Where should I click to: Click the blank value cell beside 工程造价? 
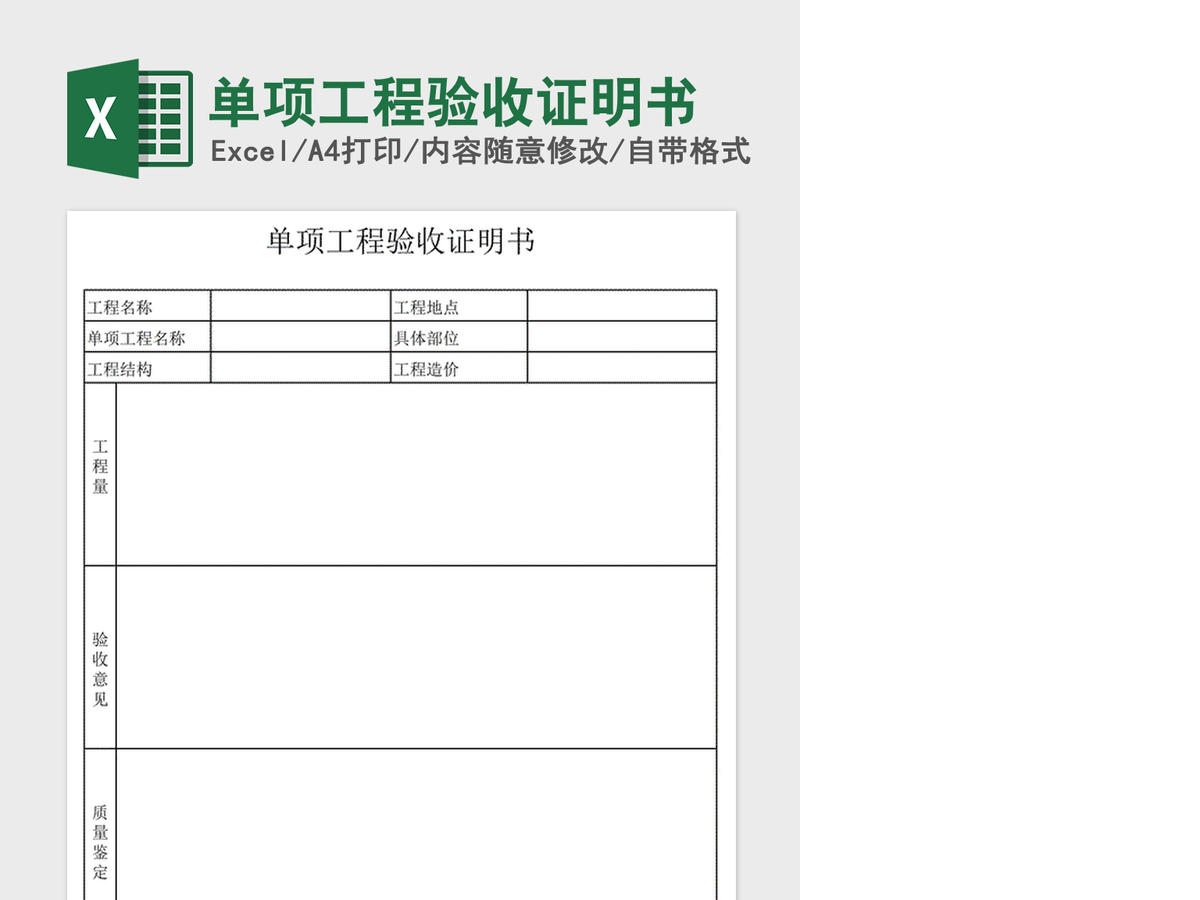(622, 368)
